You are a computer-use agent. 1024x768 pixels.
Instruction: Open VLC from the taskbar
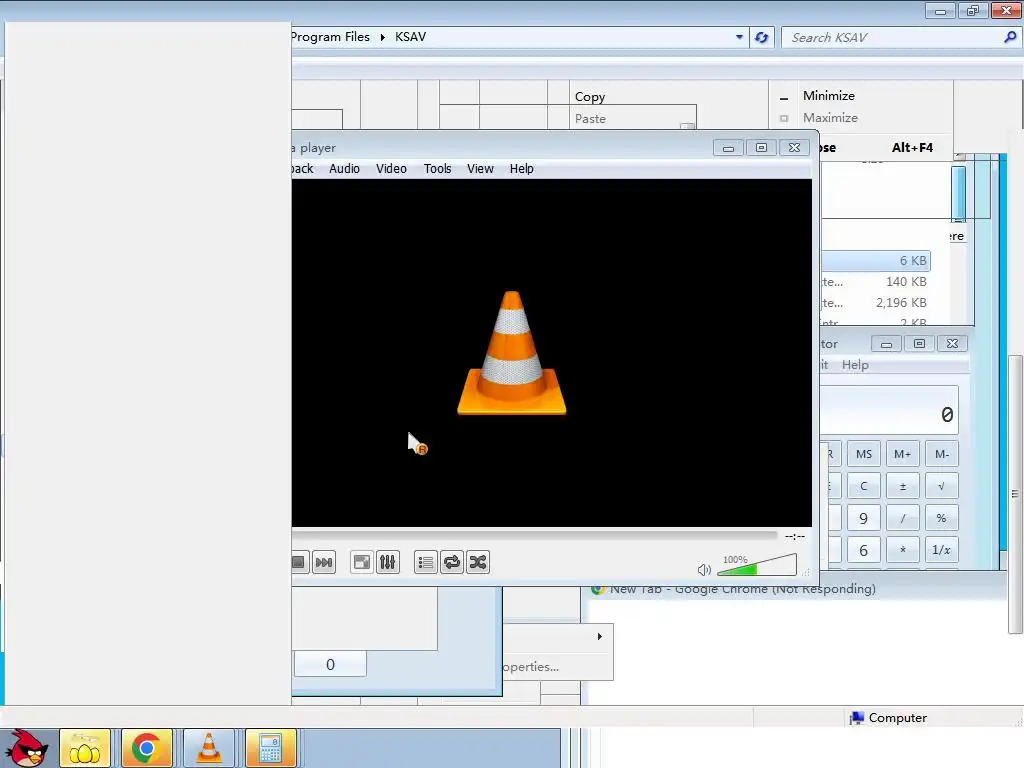[208, 748]
